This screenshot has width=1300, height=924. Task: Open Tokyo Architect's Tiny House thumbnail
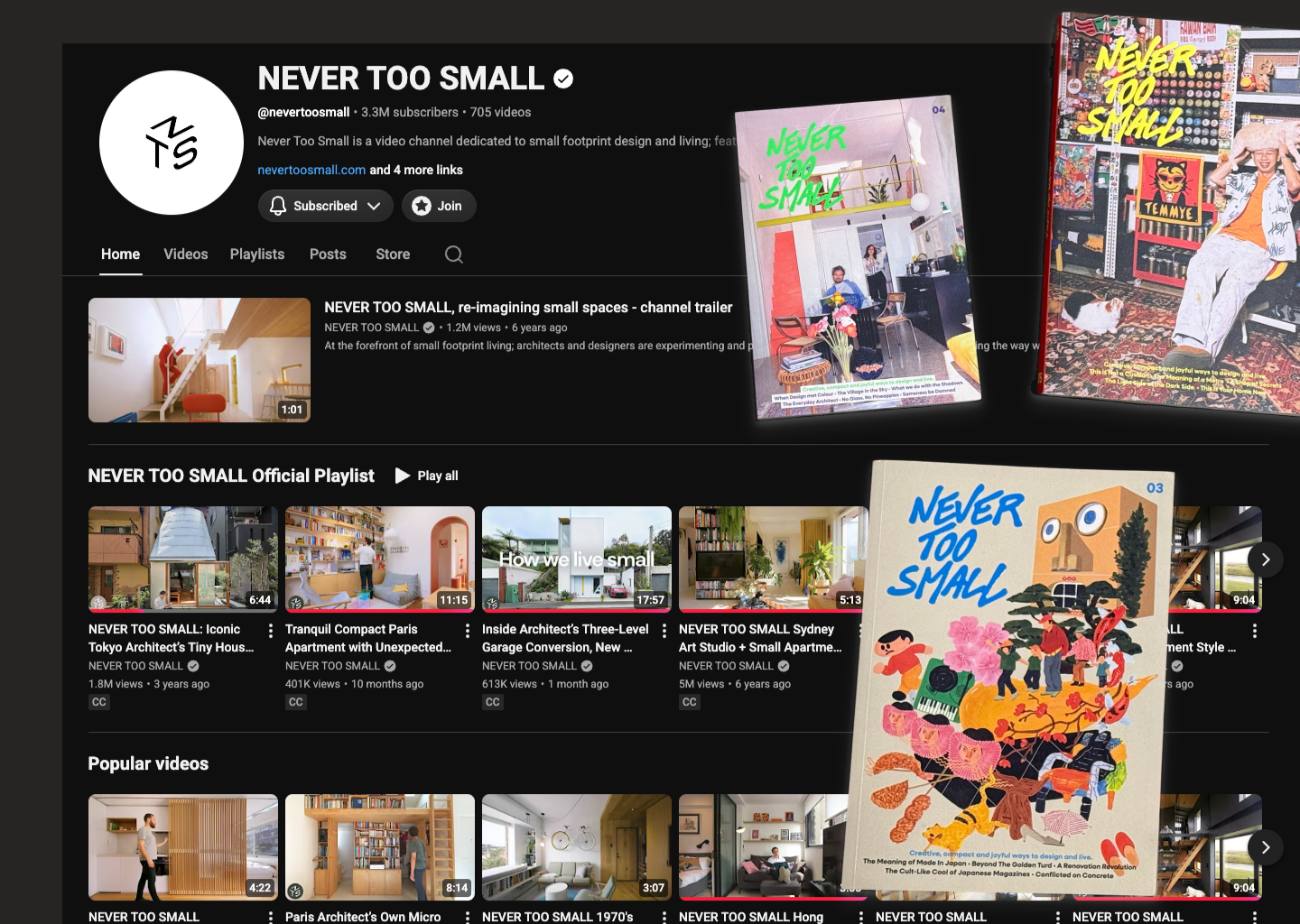(183, 559)
